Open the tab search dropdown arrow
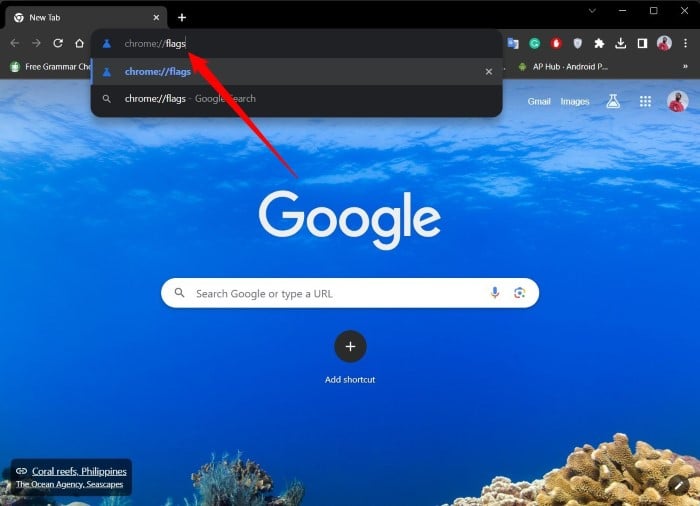 pos(592,11)
